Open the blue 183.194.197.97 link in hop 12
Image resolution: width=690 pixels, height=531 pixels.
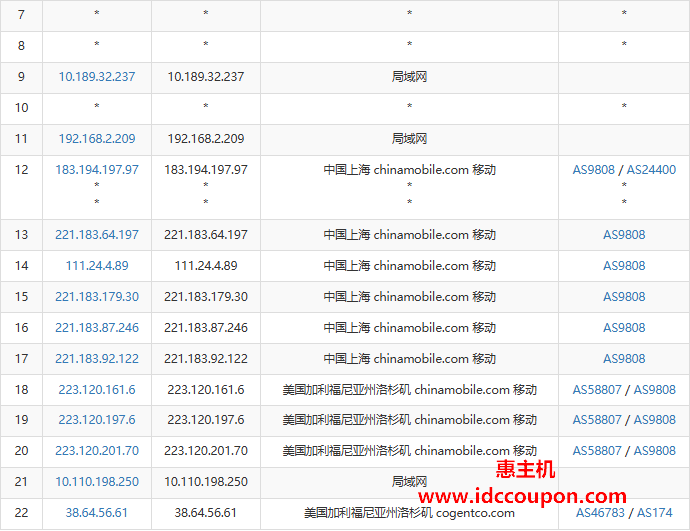click(97, 170)
